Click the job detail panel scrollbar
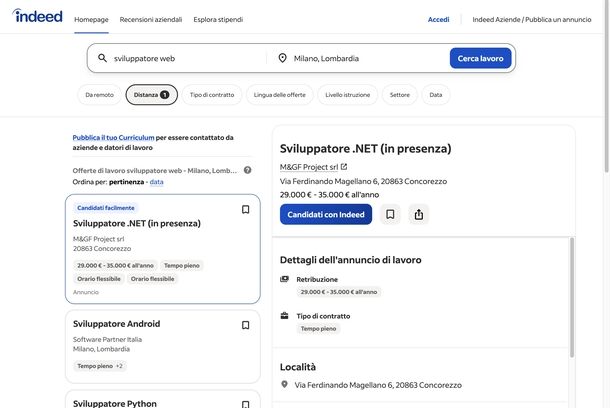 [x=572, y=298]
